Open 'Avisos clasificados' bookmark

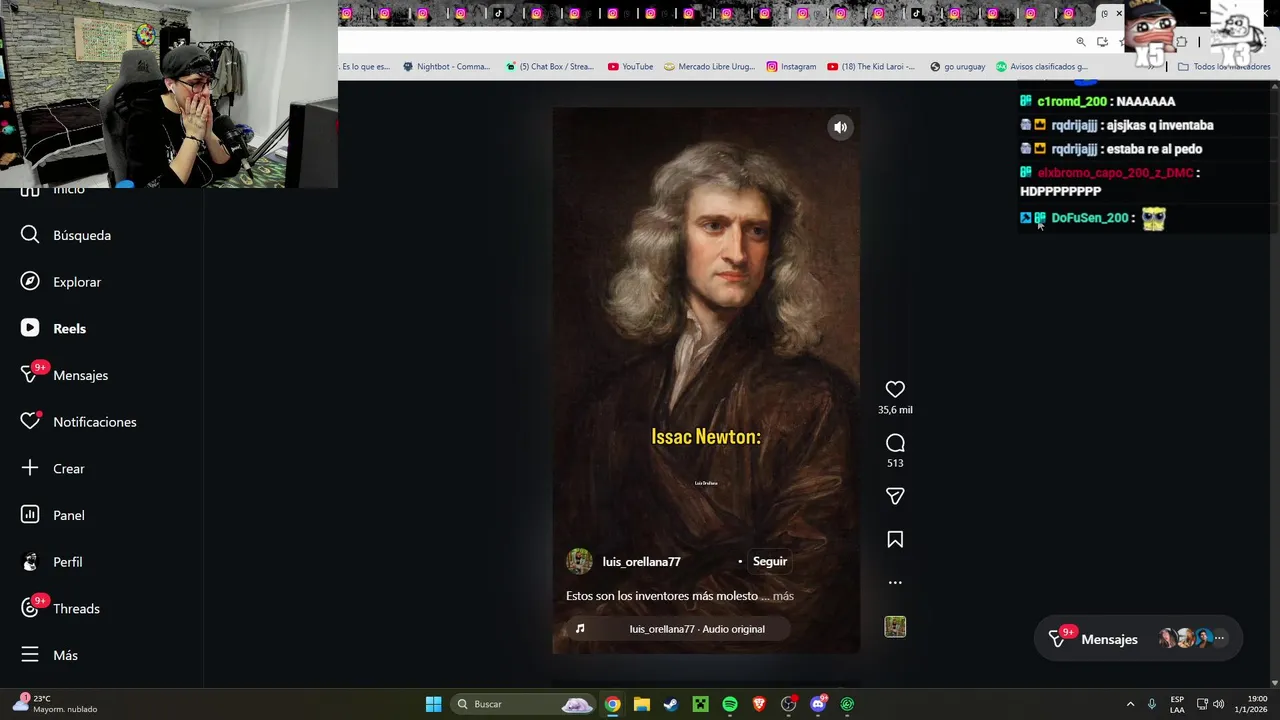pos(1041,67)
